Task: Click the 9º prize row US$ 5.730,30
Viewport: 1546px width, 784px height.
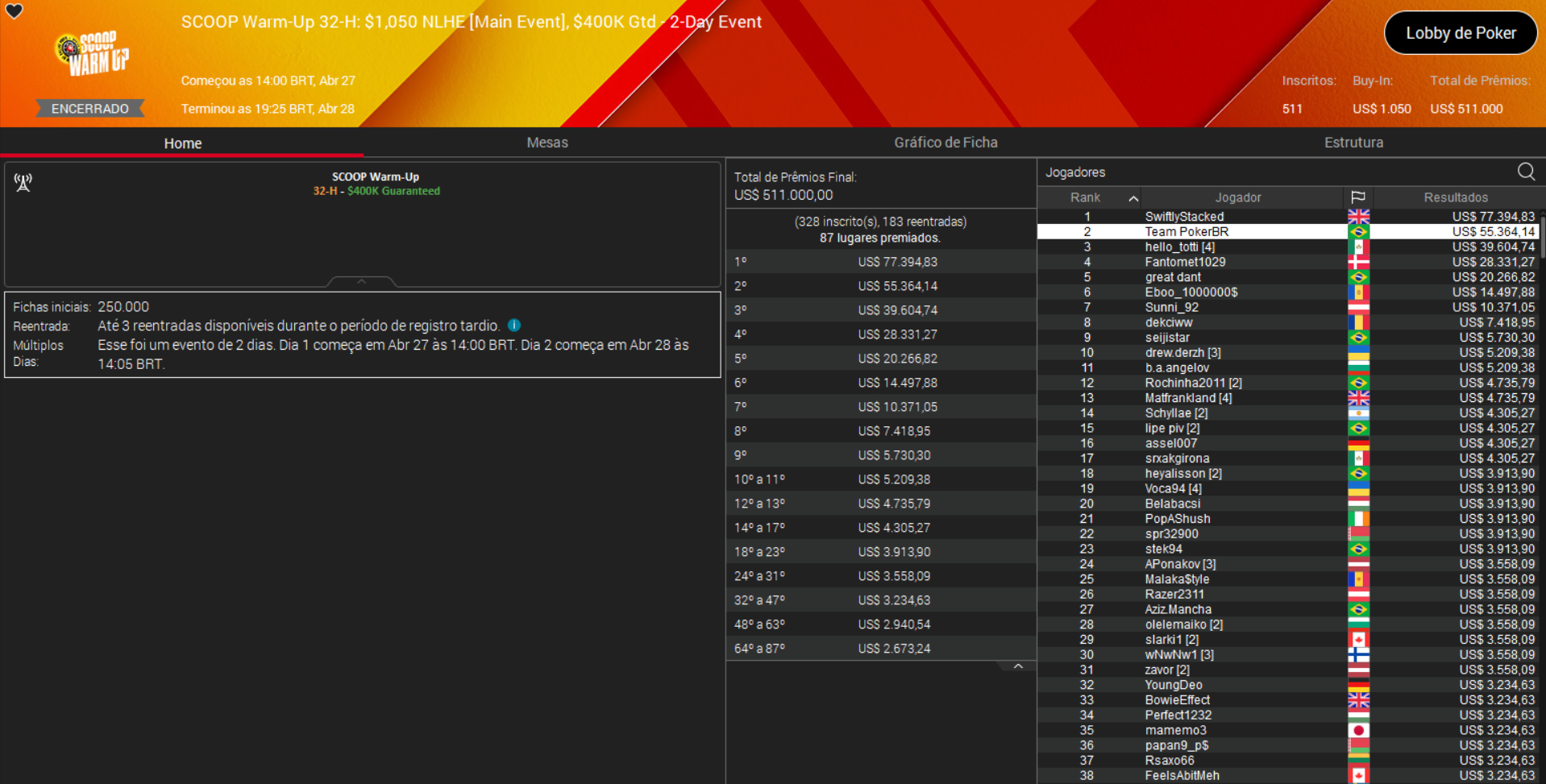Action: (x=881, y=455)
